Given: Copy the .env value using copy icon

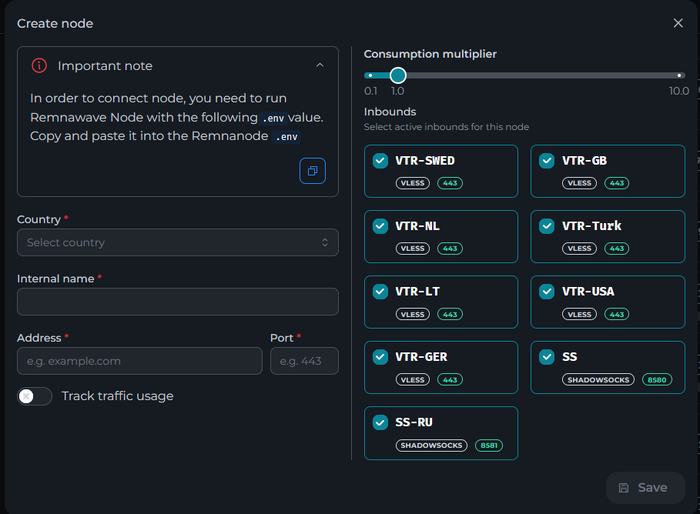Looking at the screenshot, I should [x=312, y=171].
